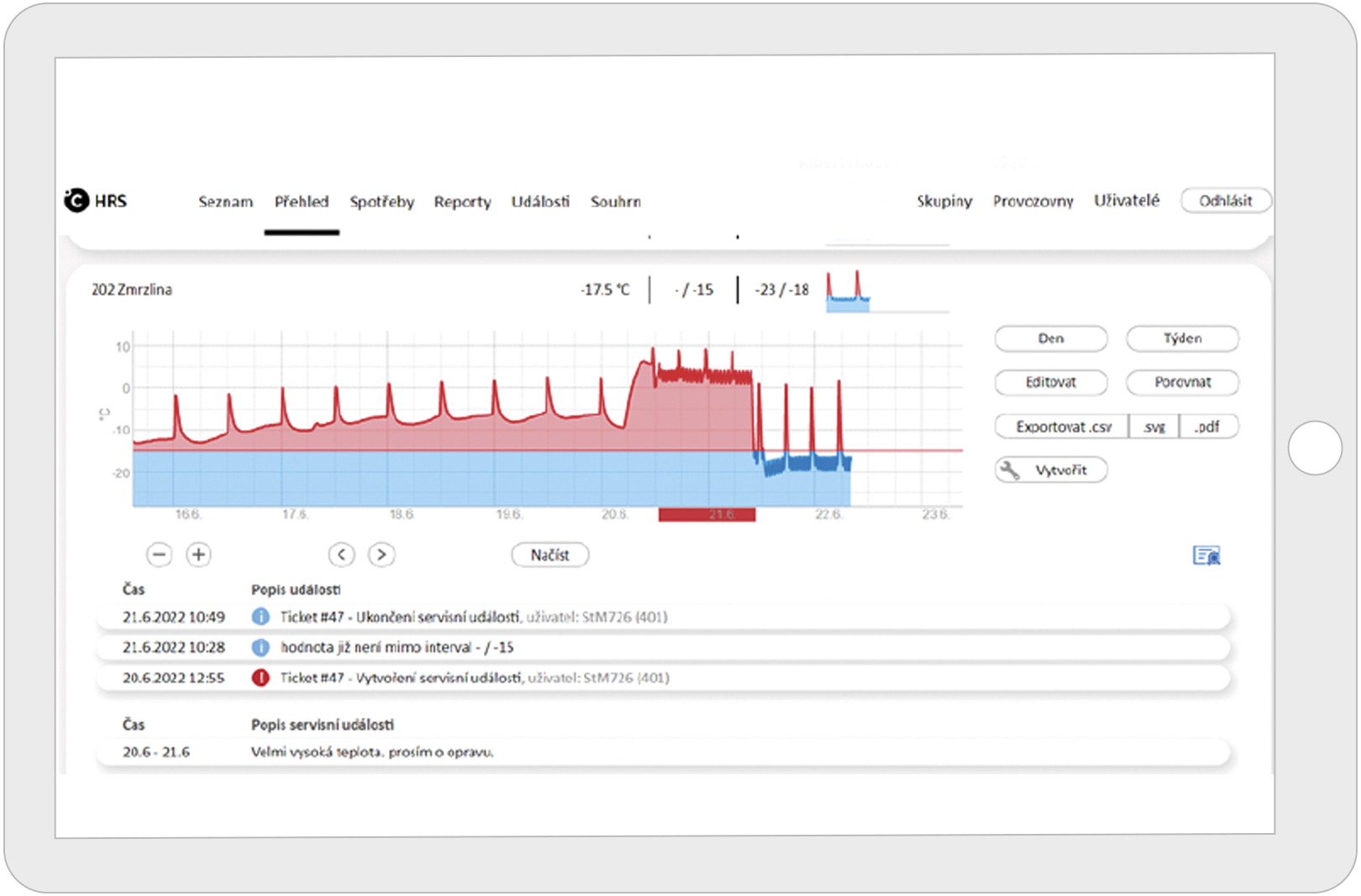
Task: Show Týden view of chart
Action: pyautogui.click(x=1182, y=338)
